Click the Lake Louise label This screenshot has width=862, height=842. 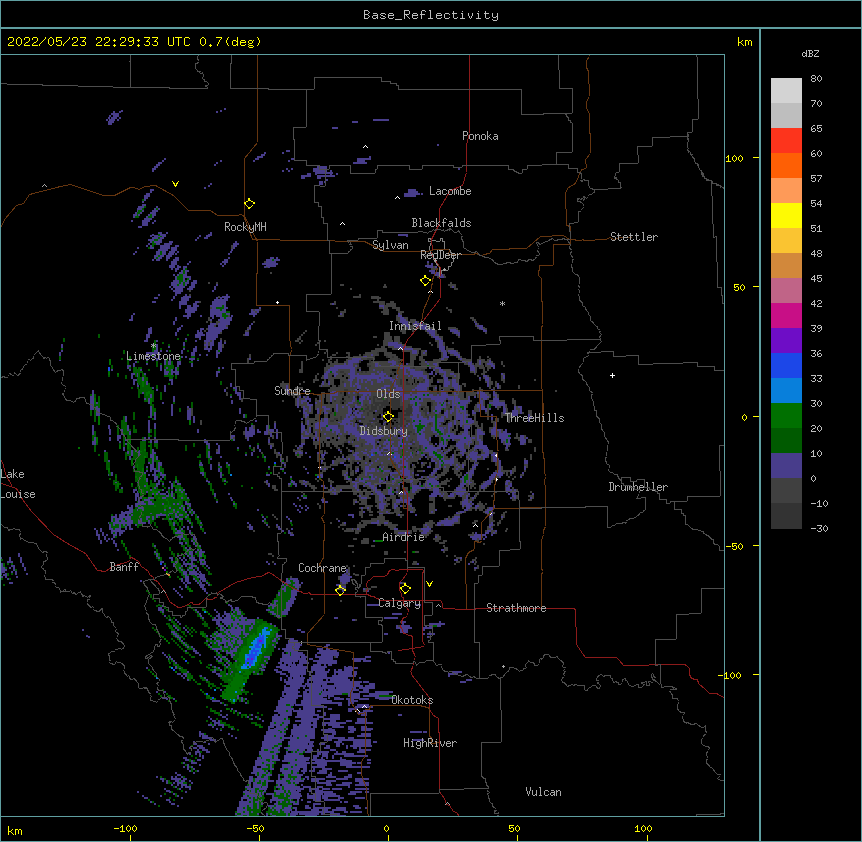coord(18,484)
